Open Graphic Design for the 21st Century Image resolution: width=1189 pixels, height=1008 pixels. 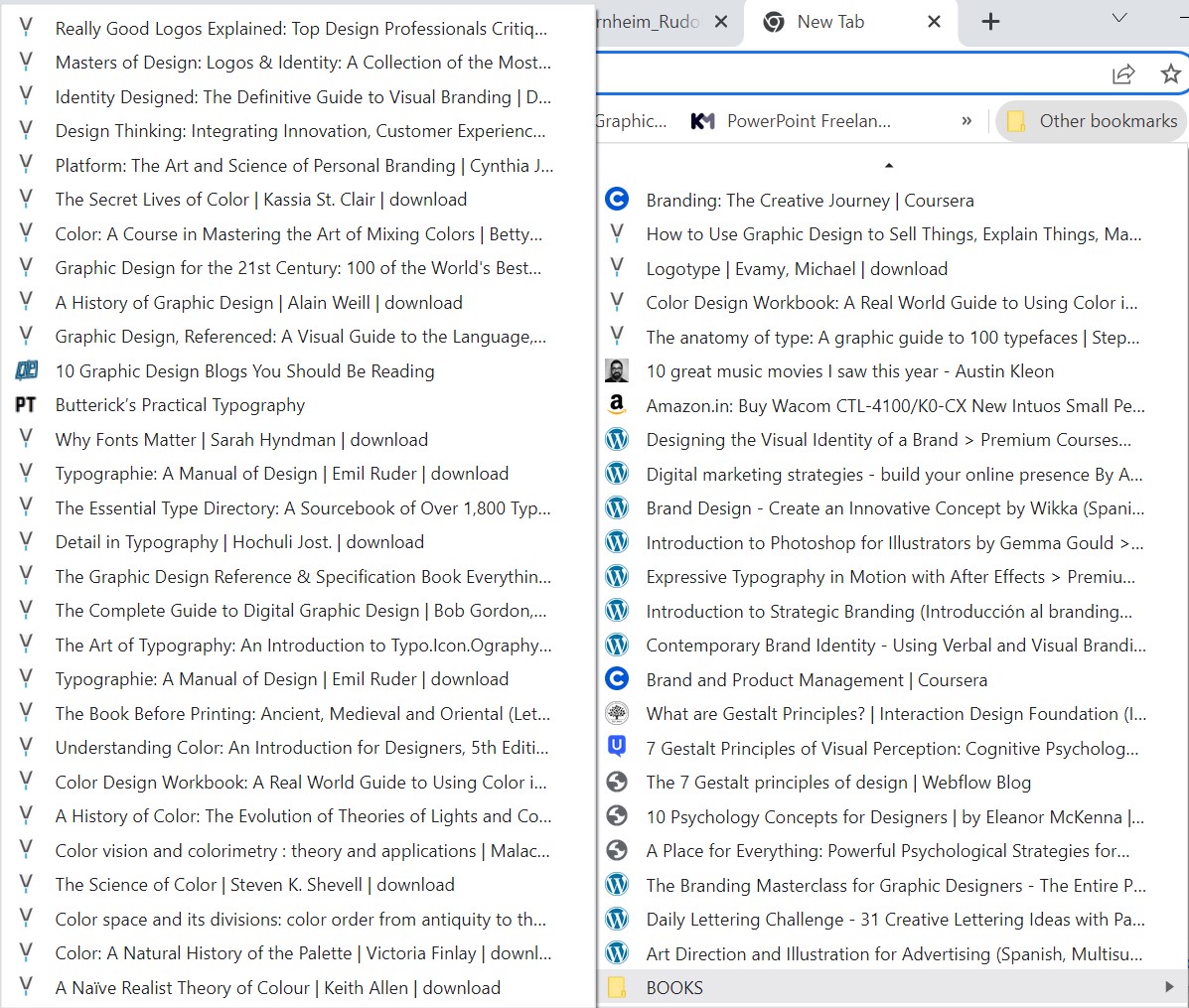297,267
